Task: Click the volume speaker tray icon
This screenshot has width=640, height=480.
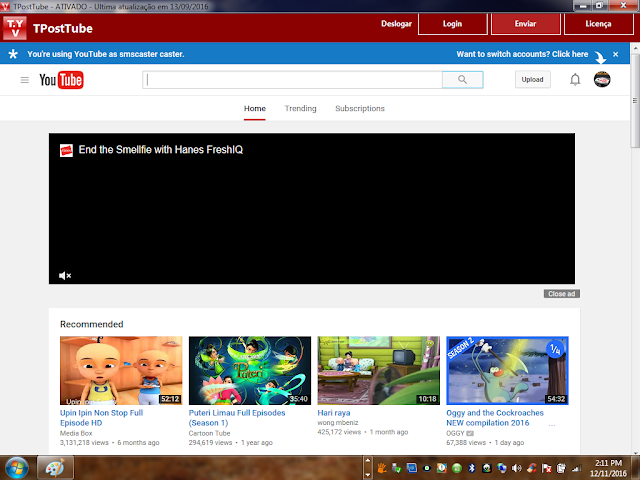Action: (x=516, y=468)
